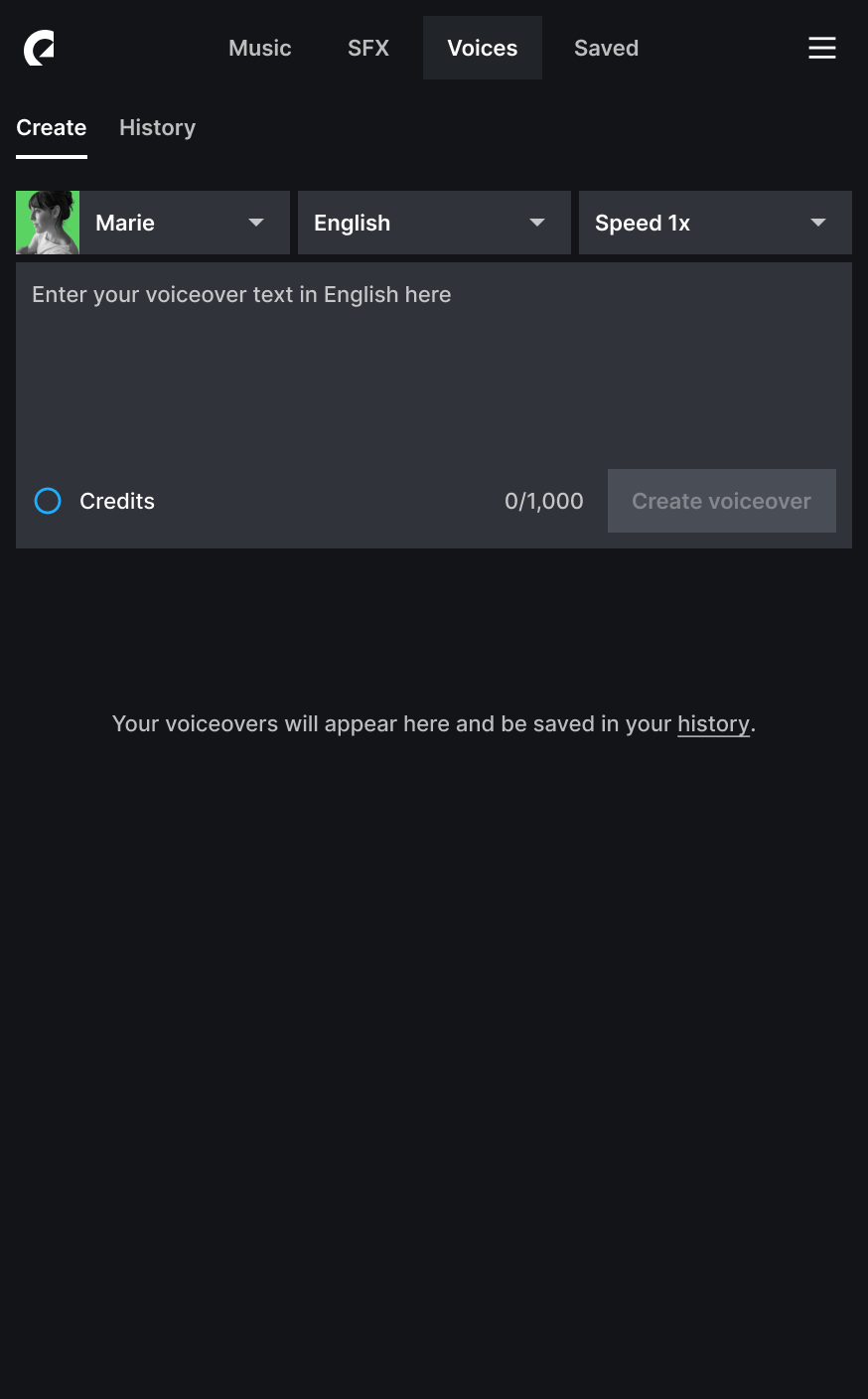
Task: Select the Voices tab
Action: pos(483,48)
